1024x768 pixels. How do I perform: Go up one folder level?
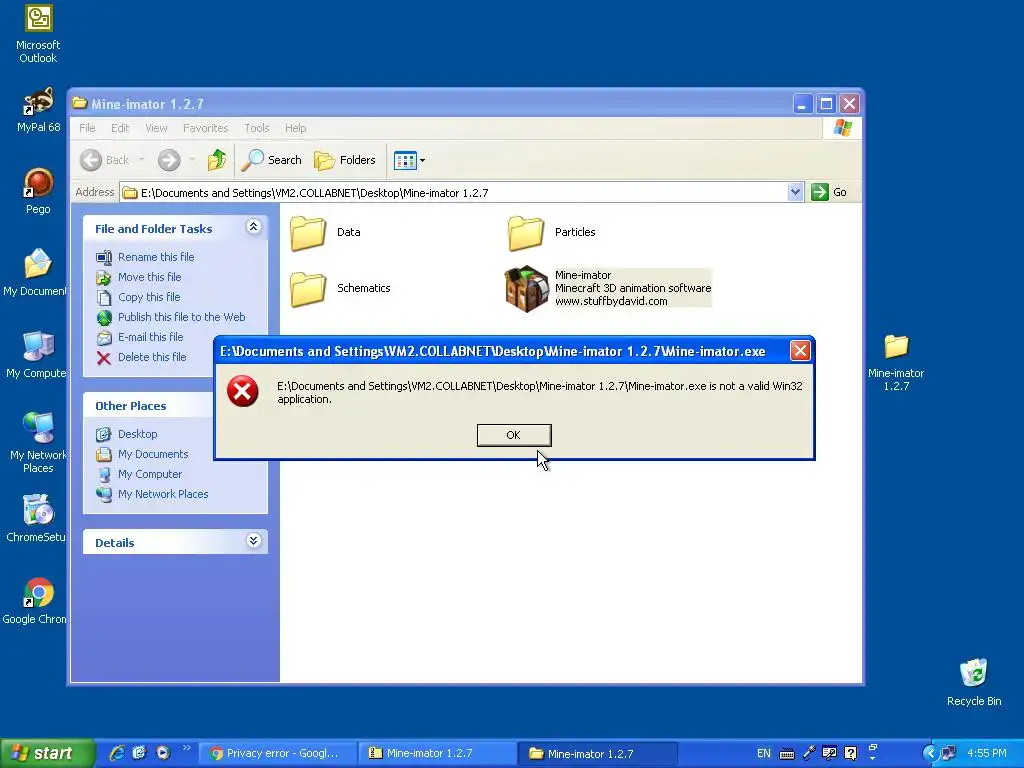pos(217,160)
